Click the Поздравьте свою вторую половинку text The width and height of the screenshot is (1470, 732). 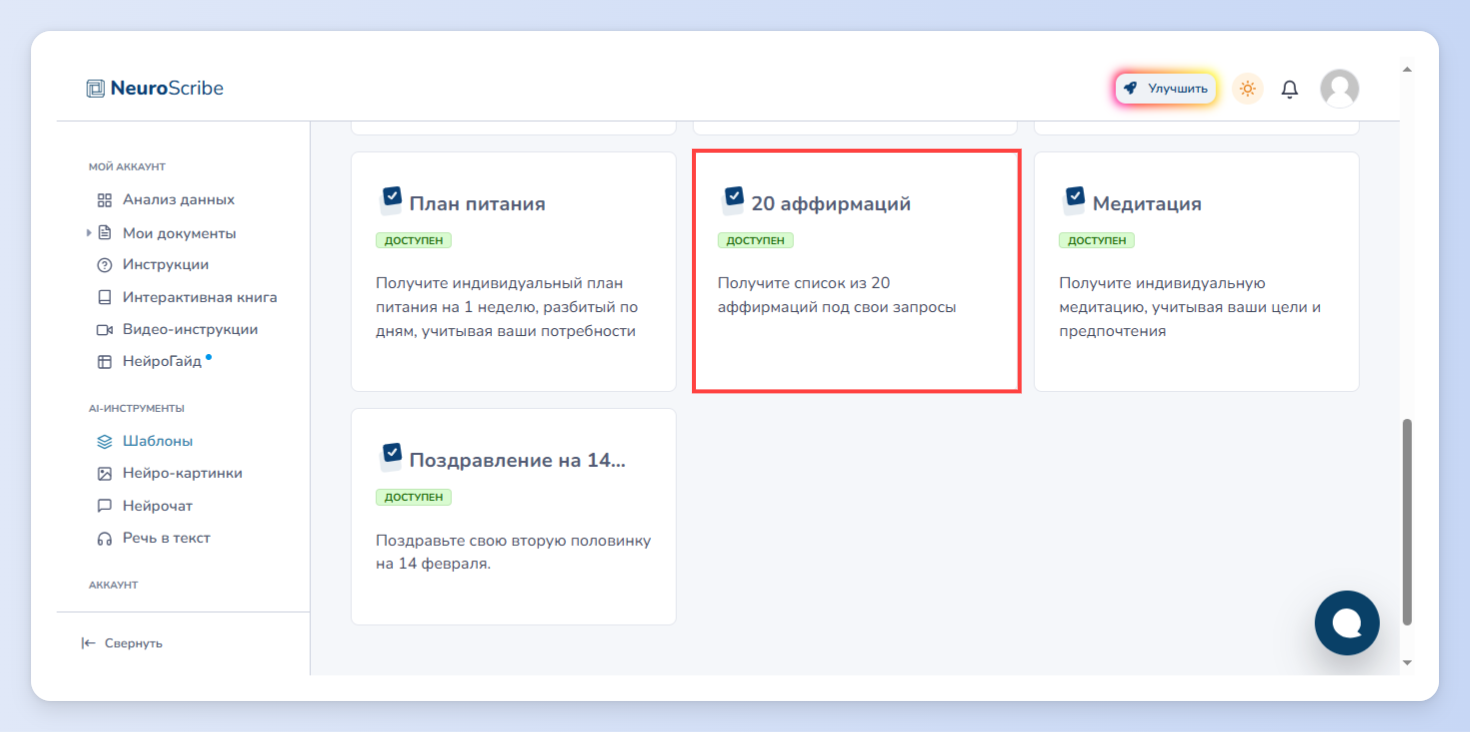point(513,552)
